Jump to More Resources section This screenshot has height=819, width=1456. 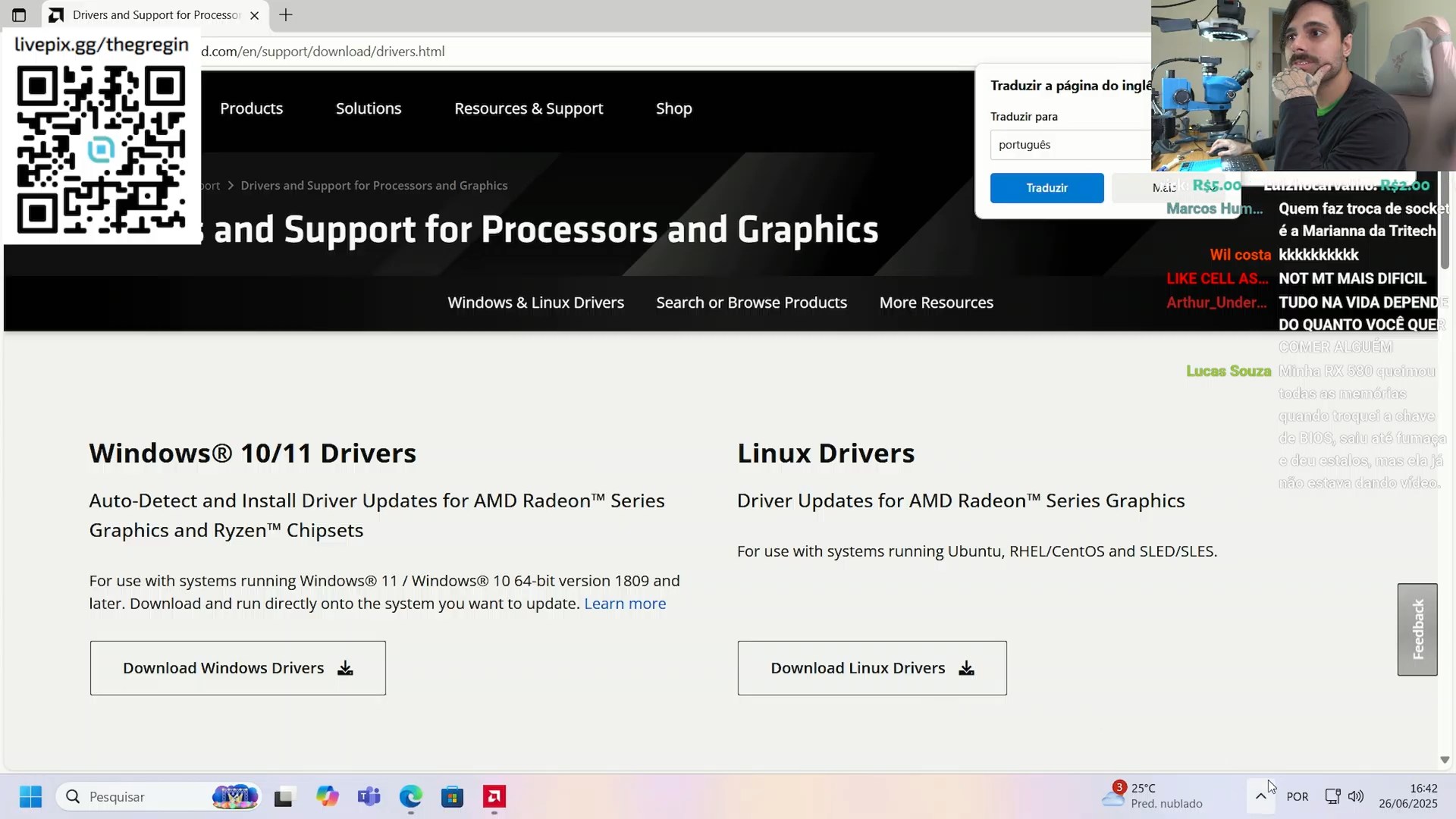pos(936,303)
